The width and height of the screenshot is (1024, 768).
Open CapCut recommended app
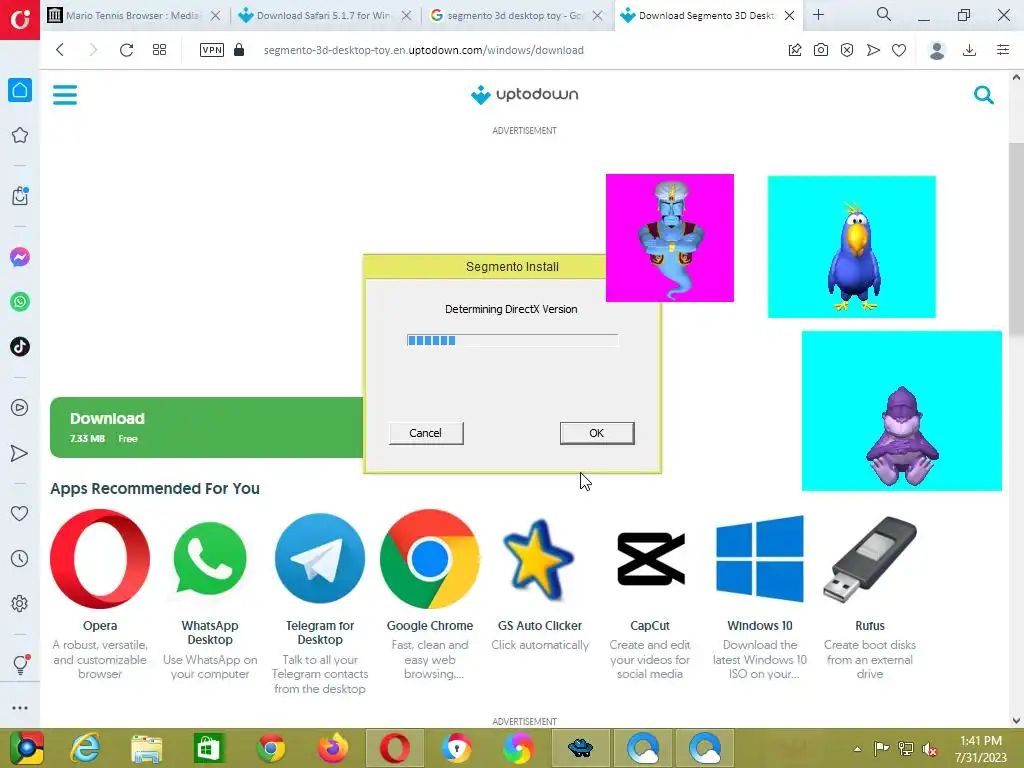[650, 559]
